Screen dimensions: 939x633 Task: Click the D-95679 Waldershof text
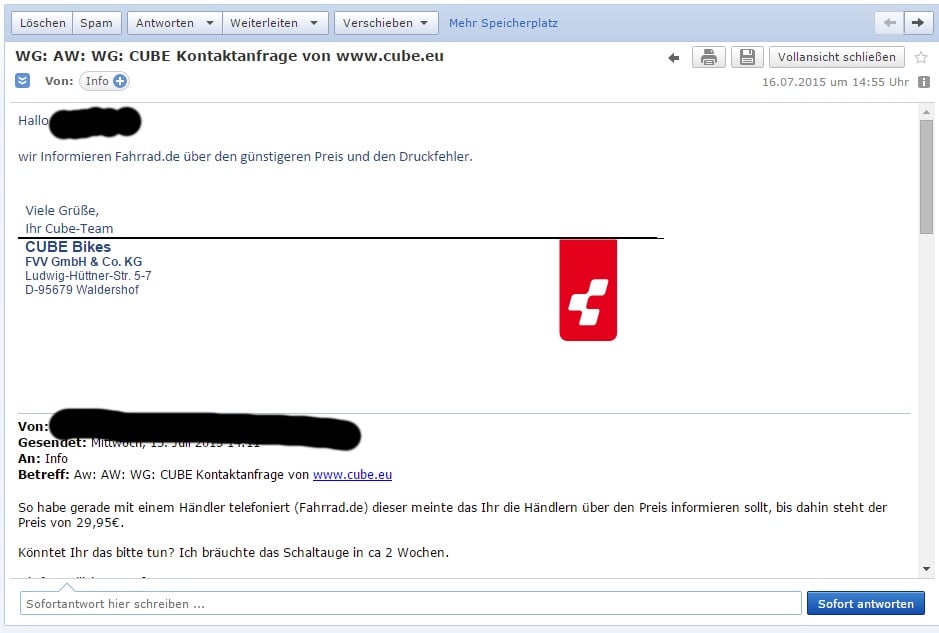tap(82, 290)
